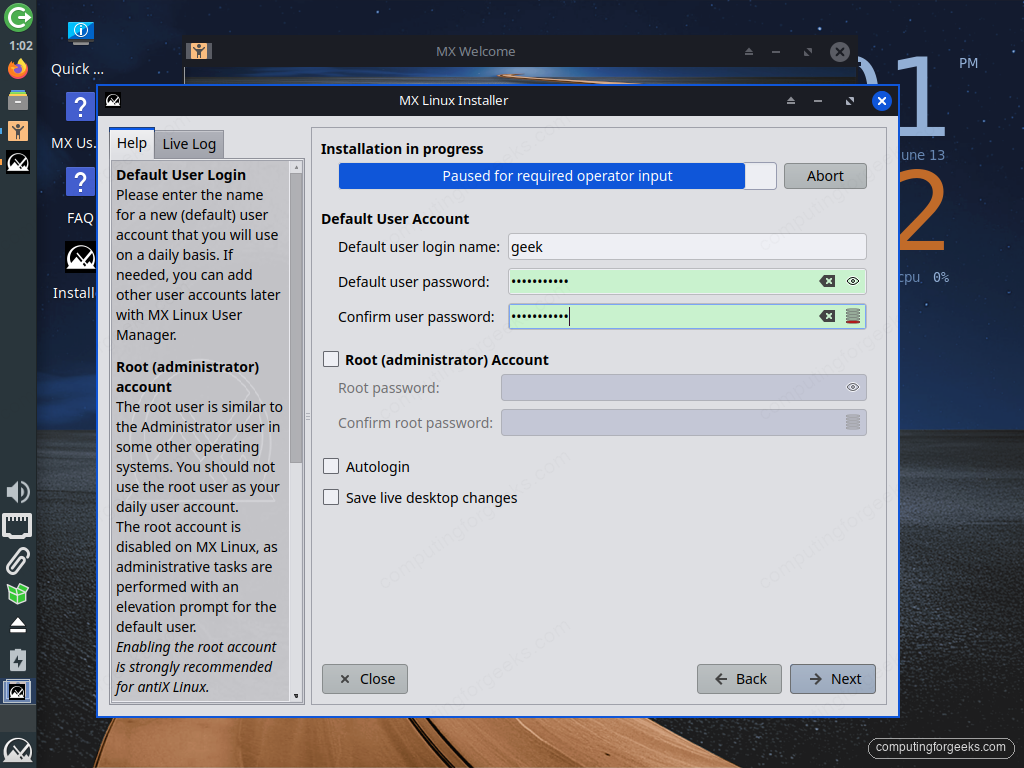Screen dimensions: 1024x768
Task: Close the MX Welcome window
Action: click(x=840, y=52)
